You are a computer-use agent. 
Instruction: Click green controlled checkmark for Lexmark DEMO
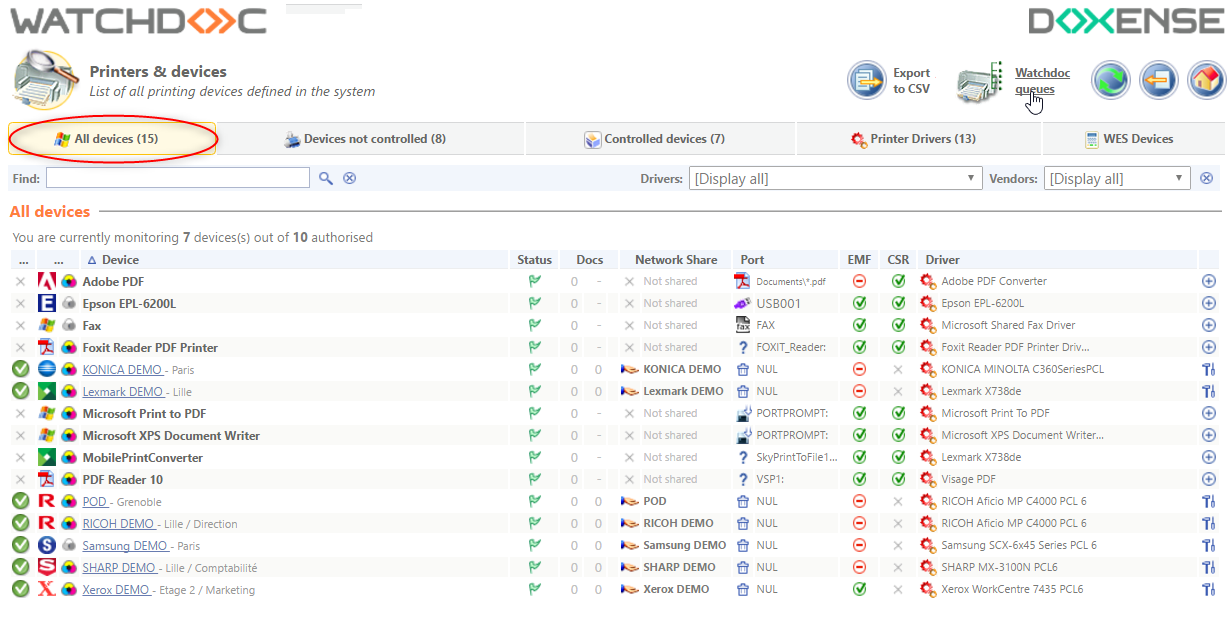click(x=20, y=391)
